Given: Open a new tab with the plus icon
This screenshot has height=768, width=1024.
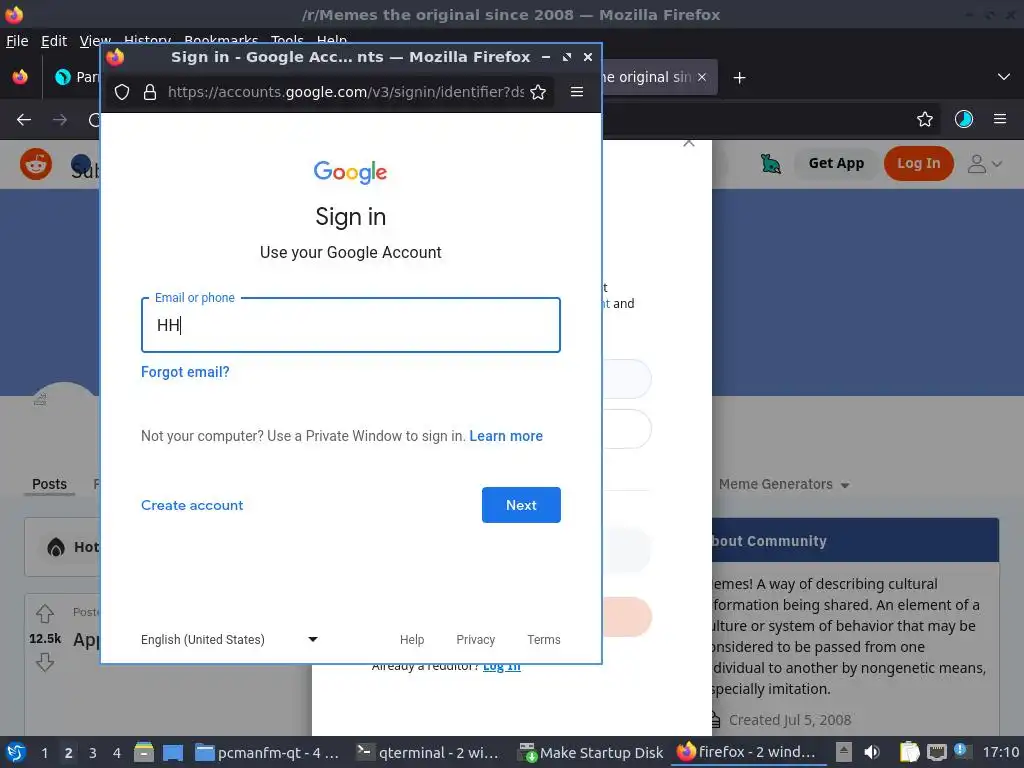Looking at the screenshot, I should 739,78.
